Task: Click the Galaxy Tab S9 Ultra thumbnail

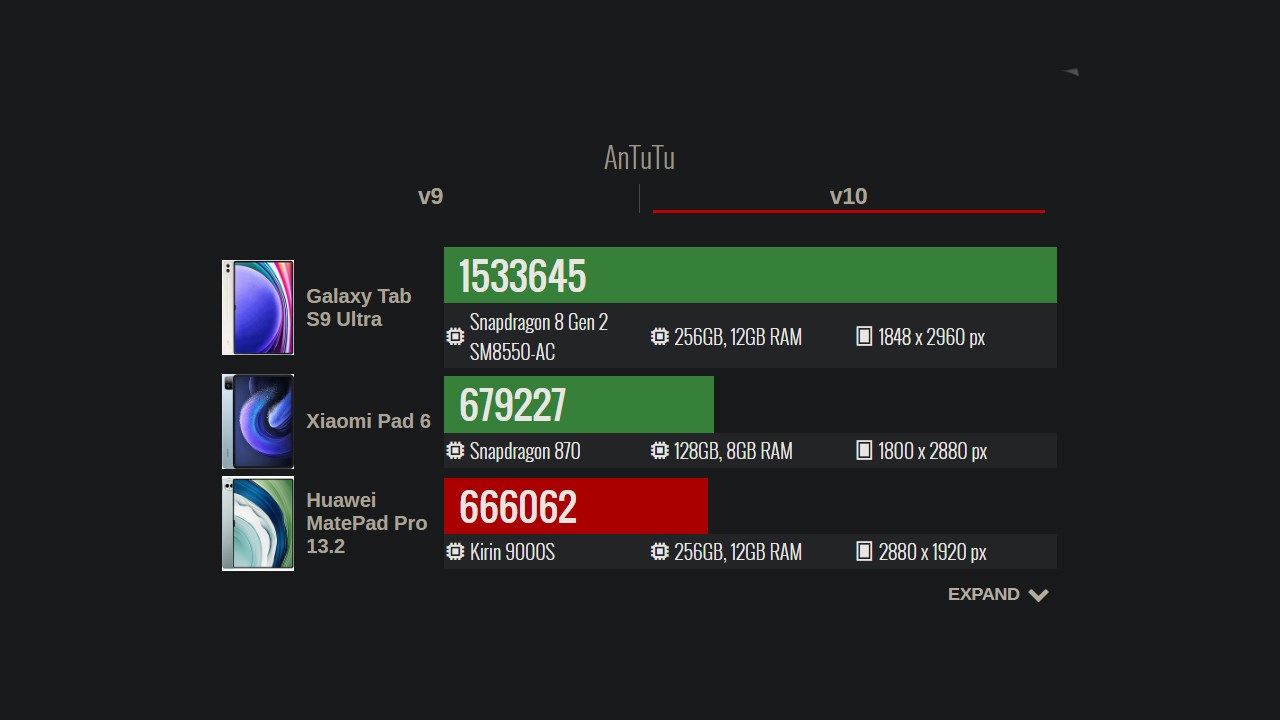Action: [258, 307]
